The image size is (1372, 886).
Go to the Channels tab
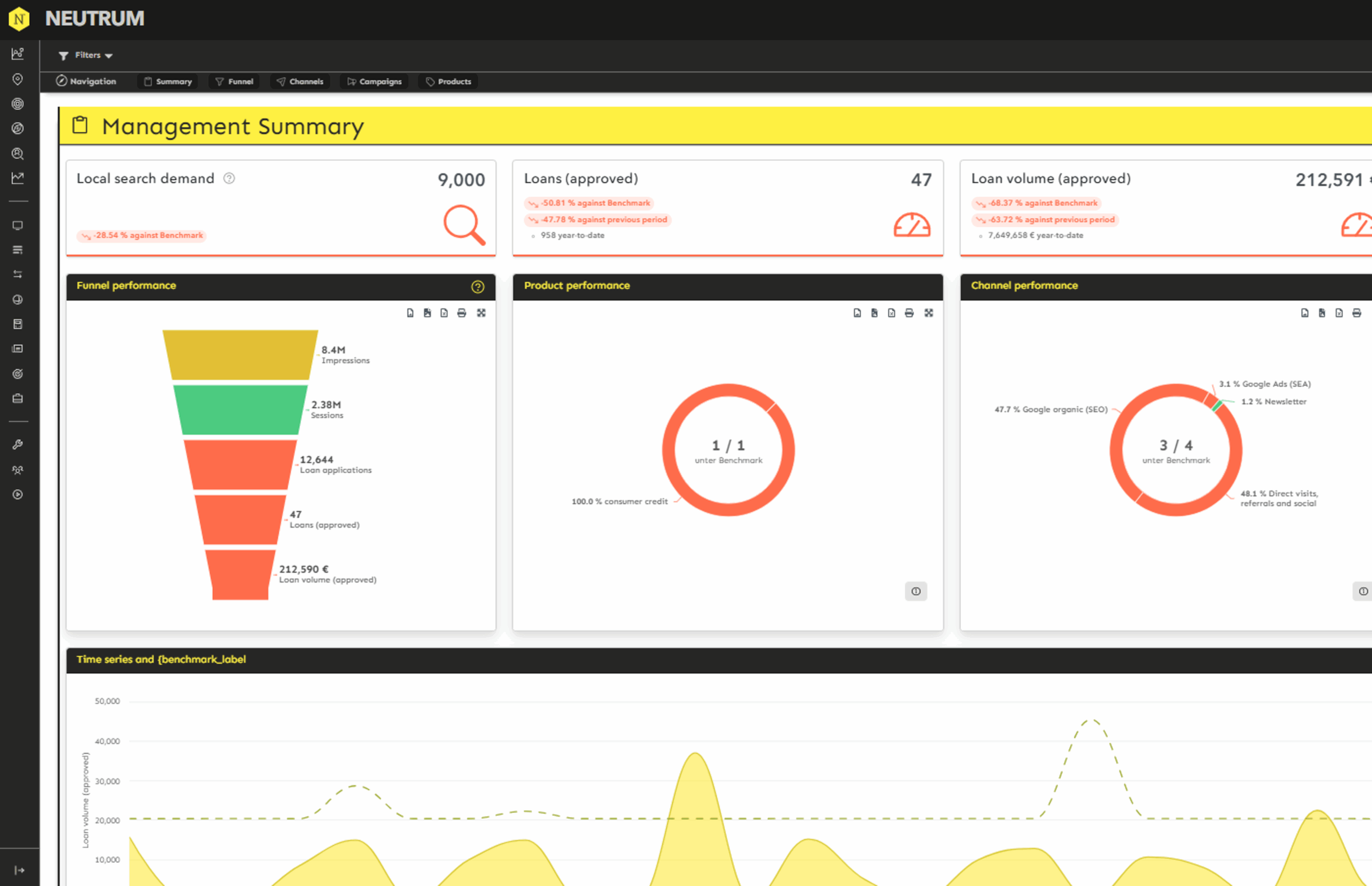click(x=300, y=81)
